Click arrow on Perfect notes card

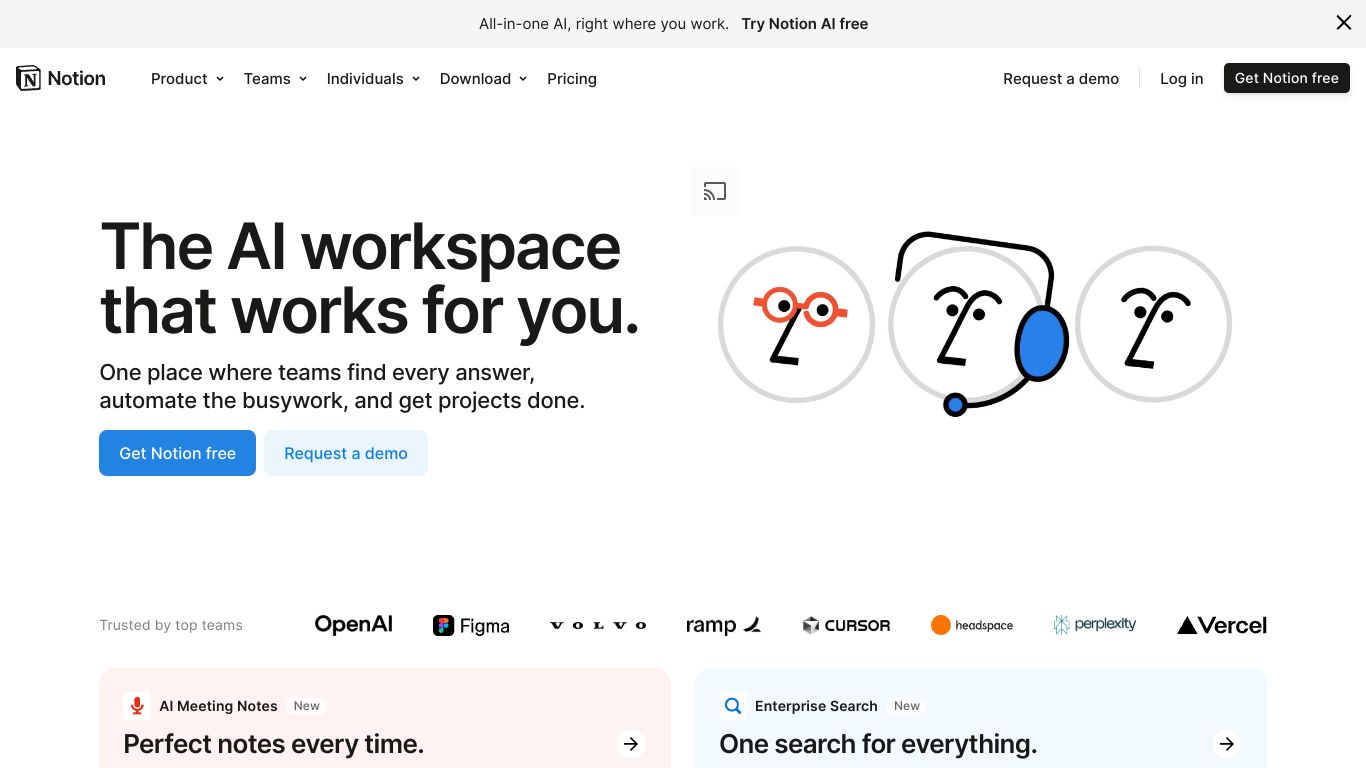[x=631, y=743]
